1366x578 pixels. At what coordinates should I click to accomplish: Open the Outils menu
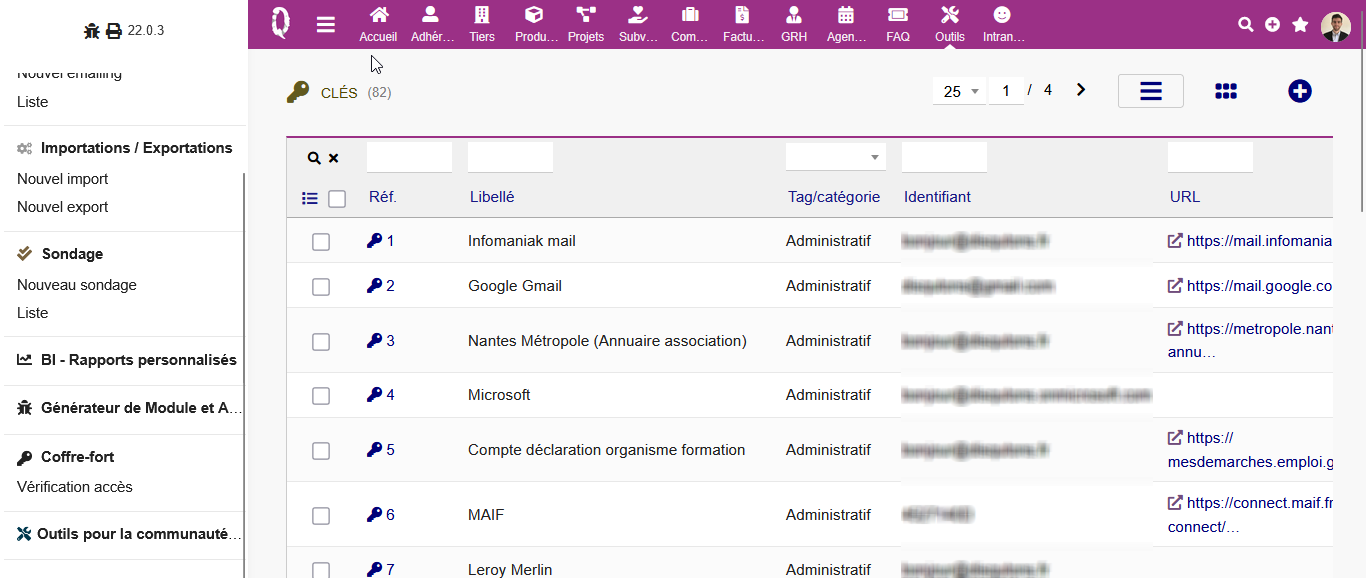[x=950, y=25]
